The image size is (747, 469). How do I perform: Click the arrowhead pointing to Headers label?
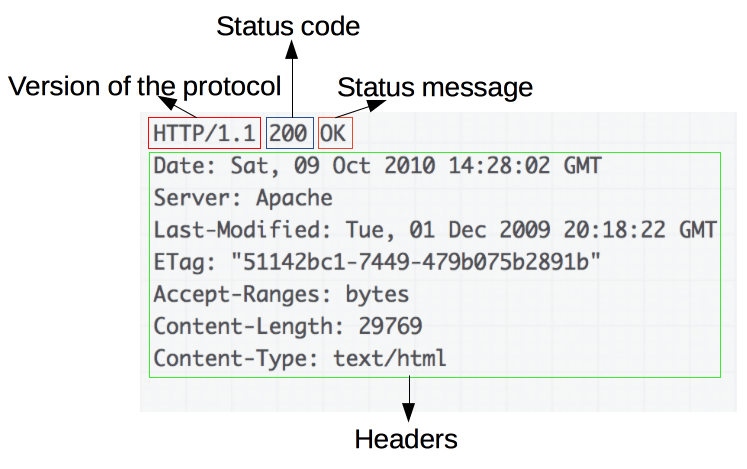point(409,412)
